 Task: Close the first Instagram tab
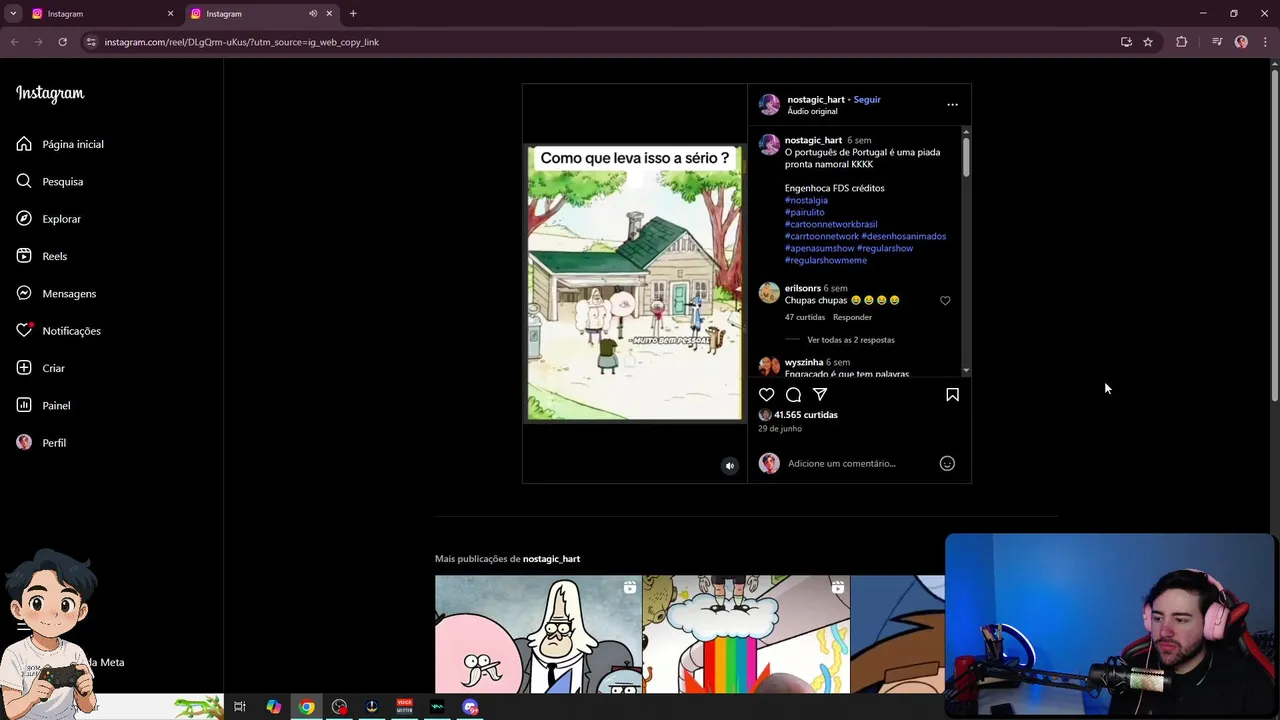point(170,14)
